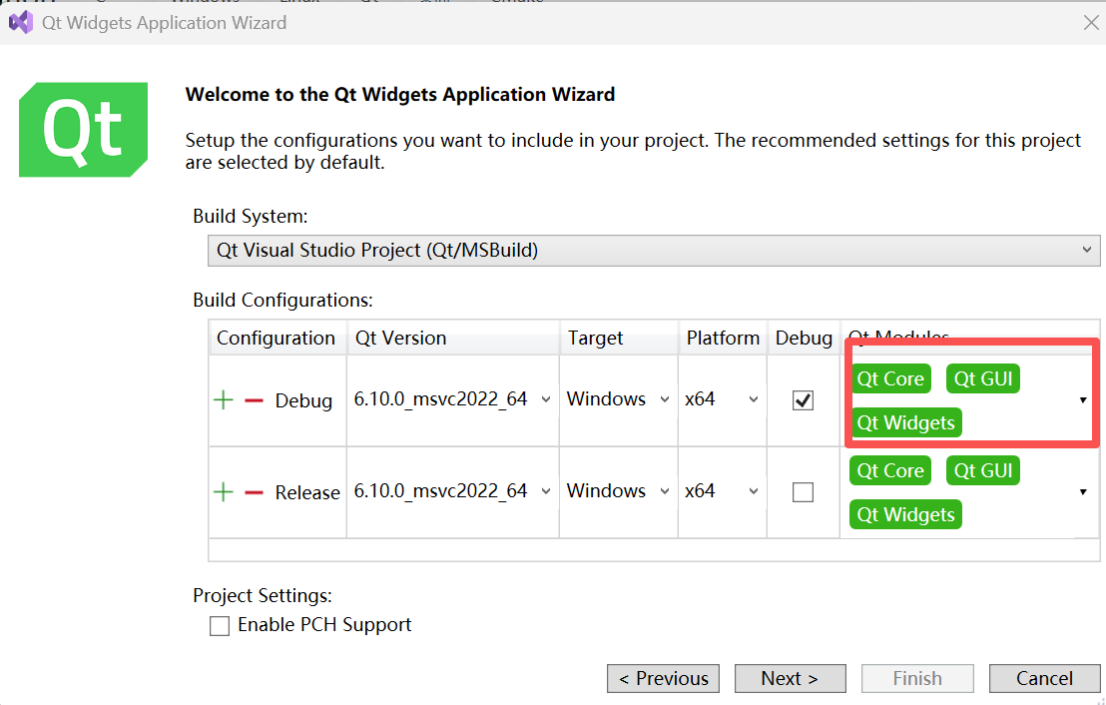Click the green plus icon in Debug row
The image size is (1106, 705).
tap(224, 400)
